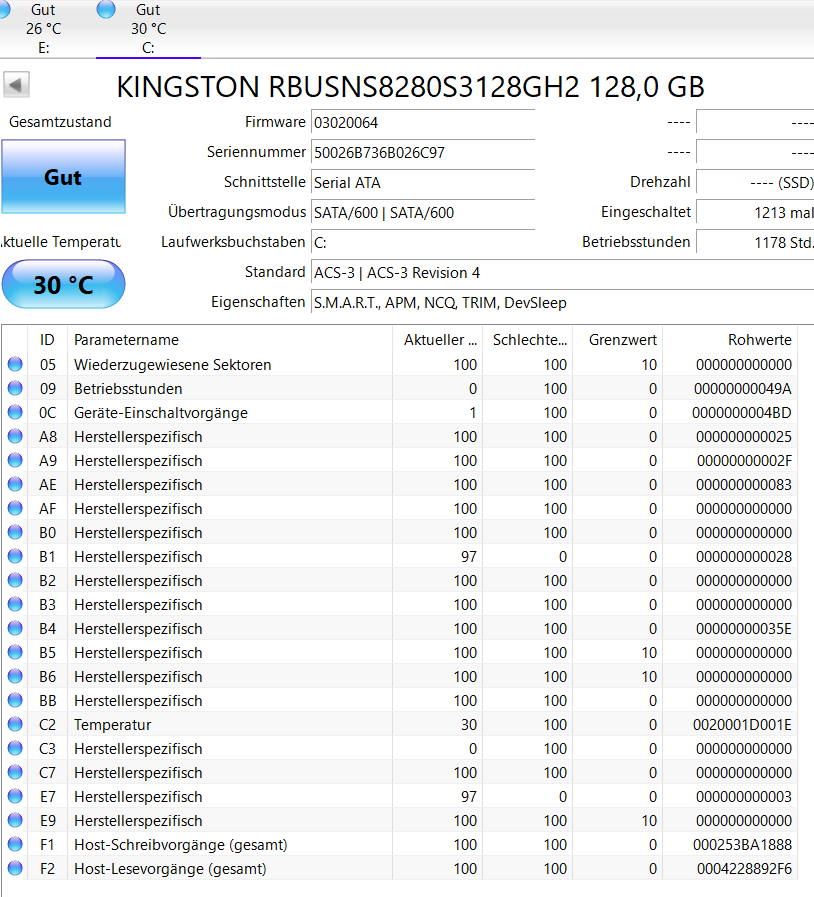The height and width of the screenshot is (897, 814).
Task: Click status dot of row E9
Action: tap(15, 820)
